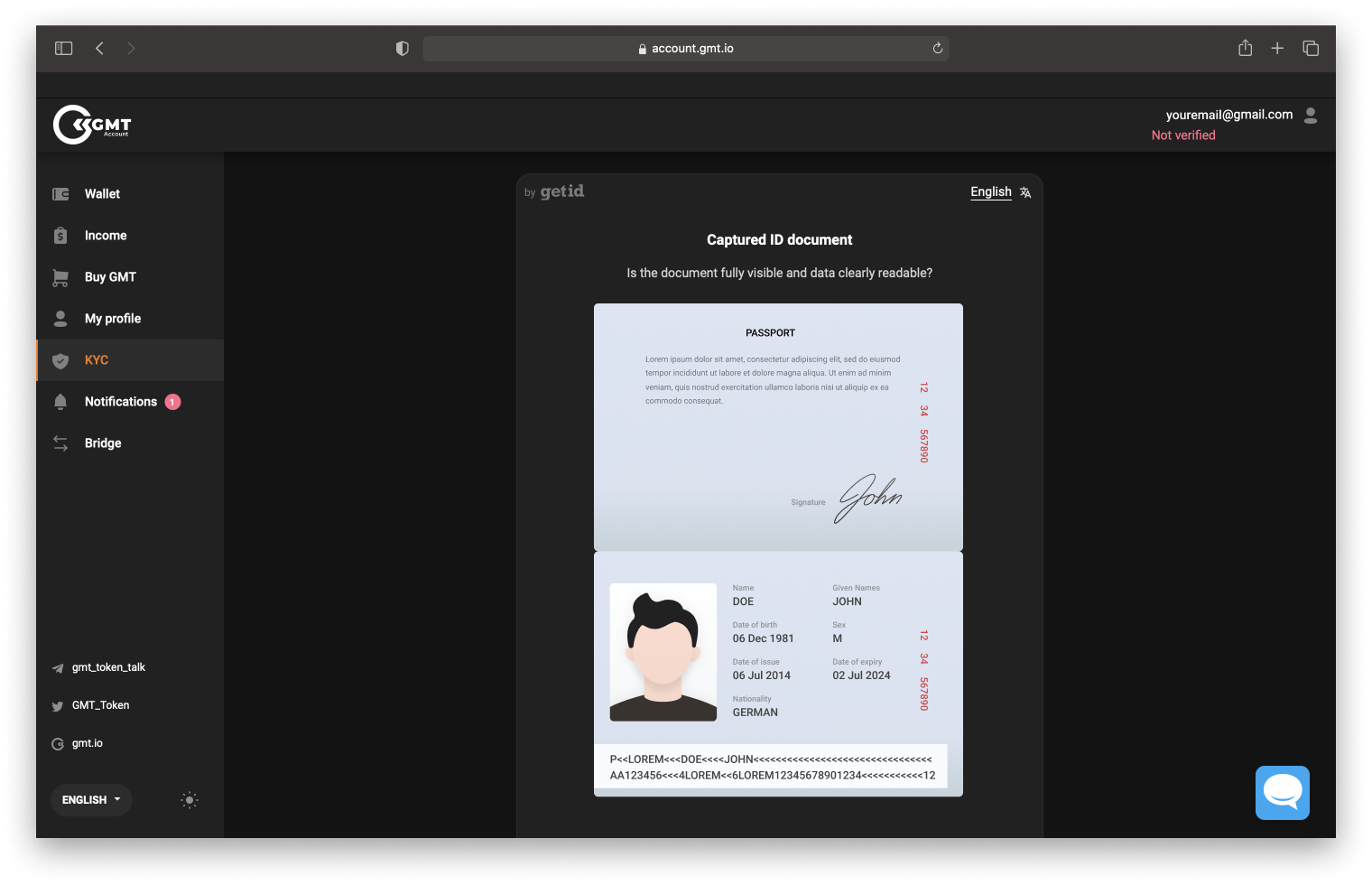Click the GMT icon next to gmt.io

[x=58, y=744]
